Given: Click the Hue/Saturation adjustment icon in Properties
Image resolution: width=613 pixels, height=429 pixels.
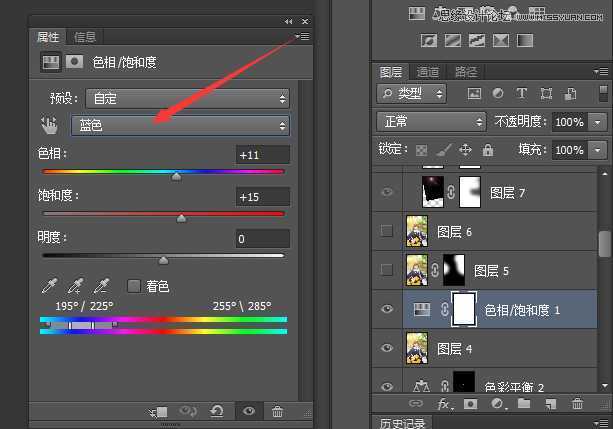Looking at the screenshot, I should coord(51,62).
